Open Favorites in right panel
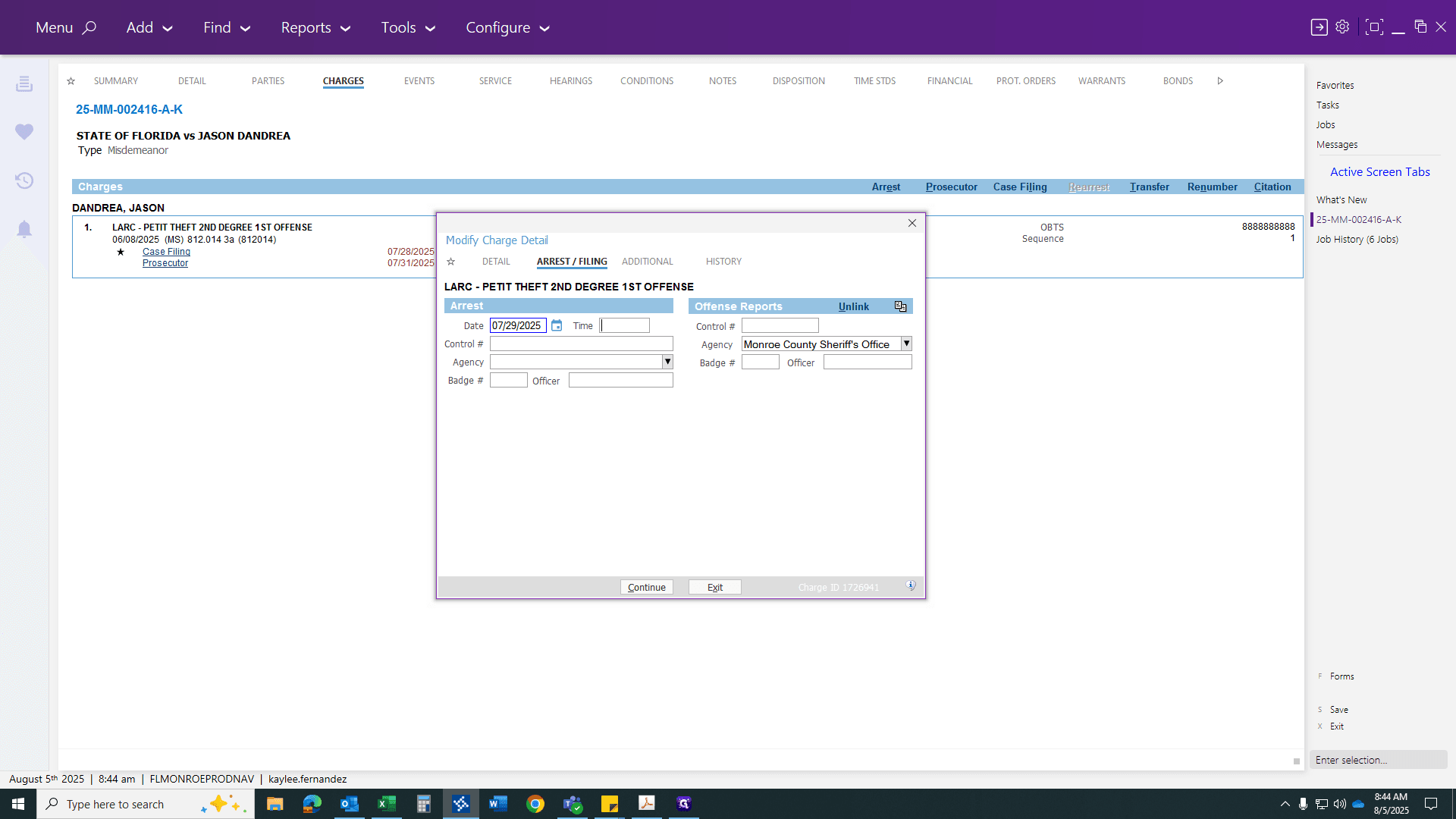Screen dimensions: 1456x819 click(x=1335, y=86)
